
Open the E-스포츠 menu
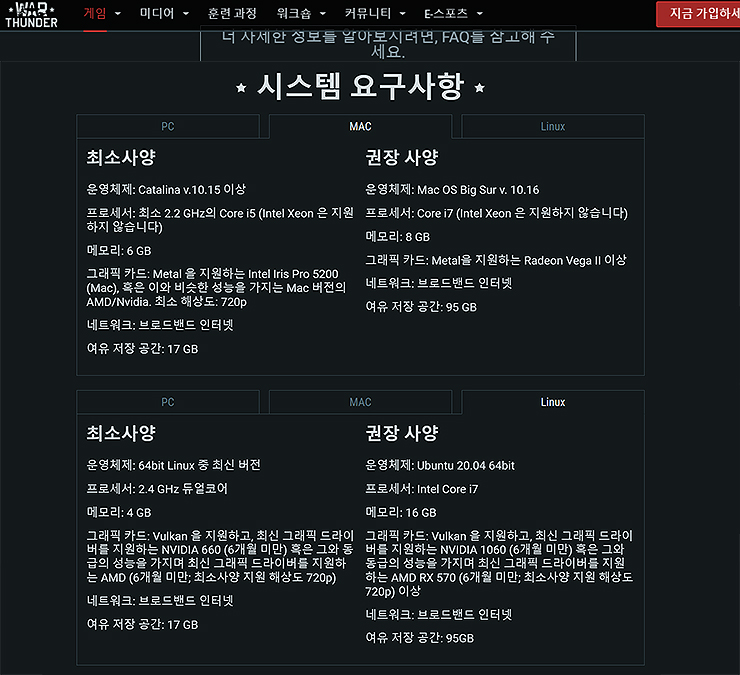click(446, 13)
